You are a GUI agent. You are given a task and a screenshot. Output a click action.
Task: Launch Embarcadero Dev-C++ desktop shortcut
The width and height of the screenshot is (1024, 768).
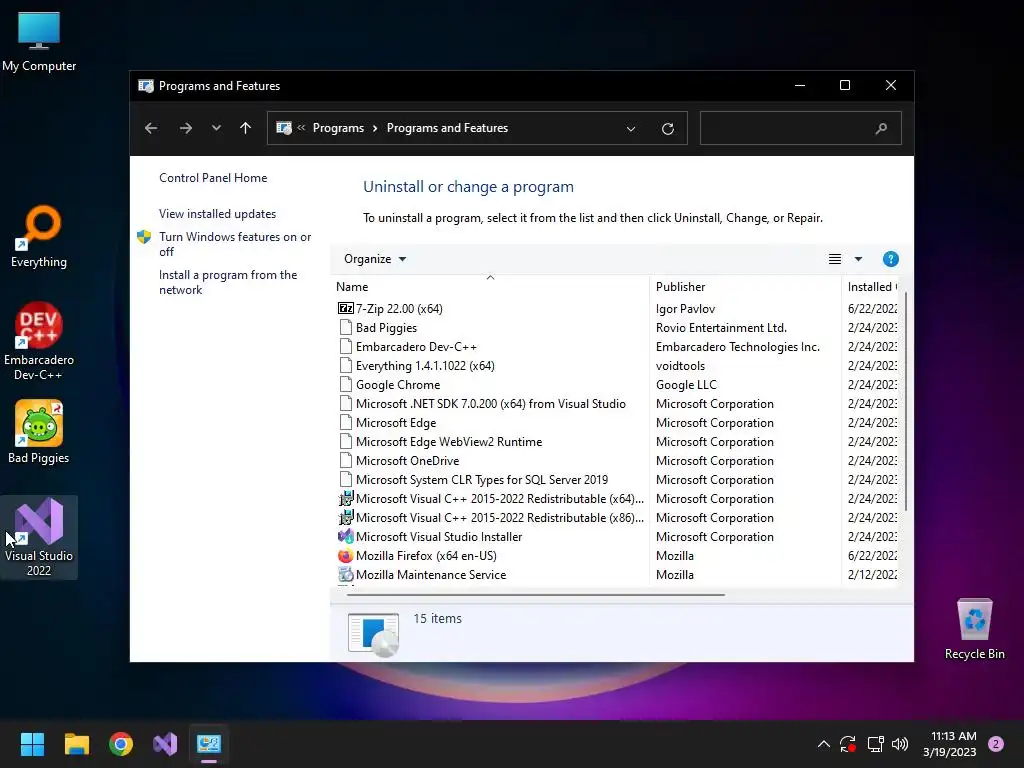[x=39, y=341]
